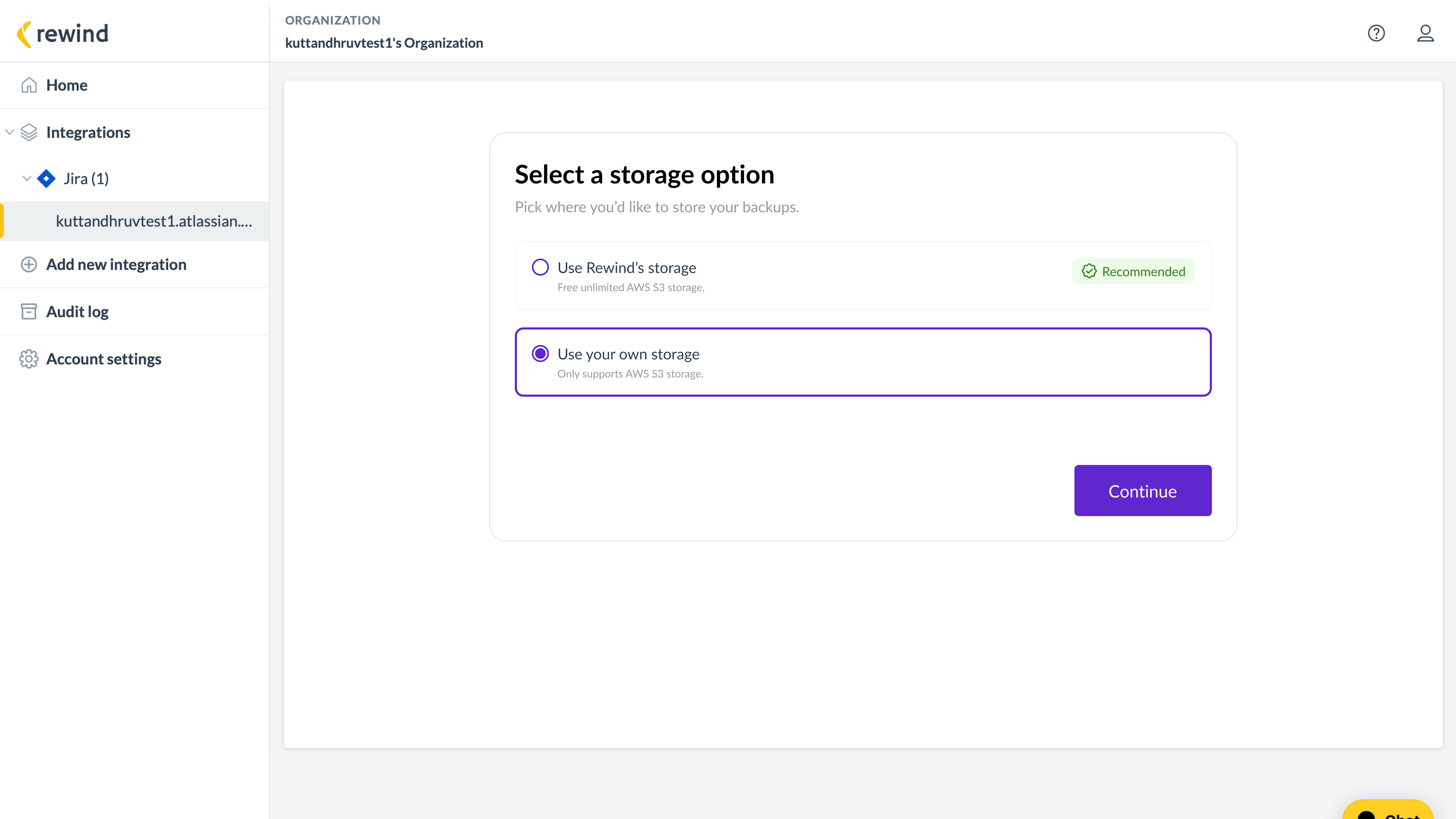Screen dimensions: 1456x819
Task: Collapse the Integrations section
Action: click(9, 132)
